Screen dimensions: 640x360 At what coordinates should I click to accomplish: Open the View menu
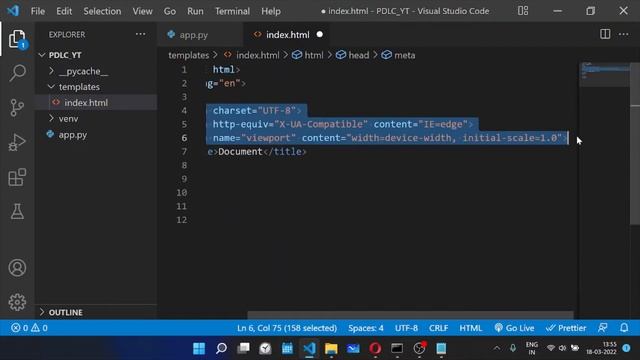[142, 11]
